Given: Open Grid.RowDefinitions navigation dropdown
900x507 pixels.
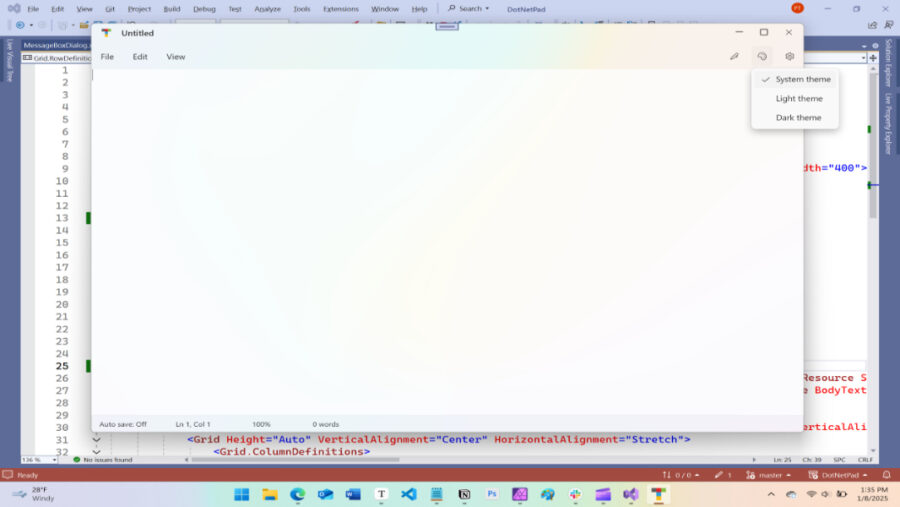Looking at the screenshot, I should click(x=56, y=58).
